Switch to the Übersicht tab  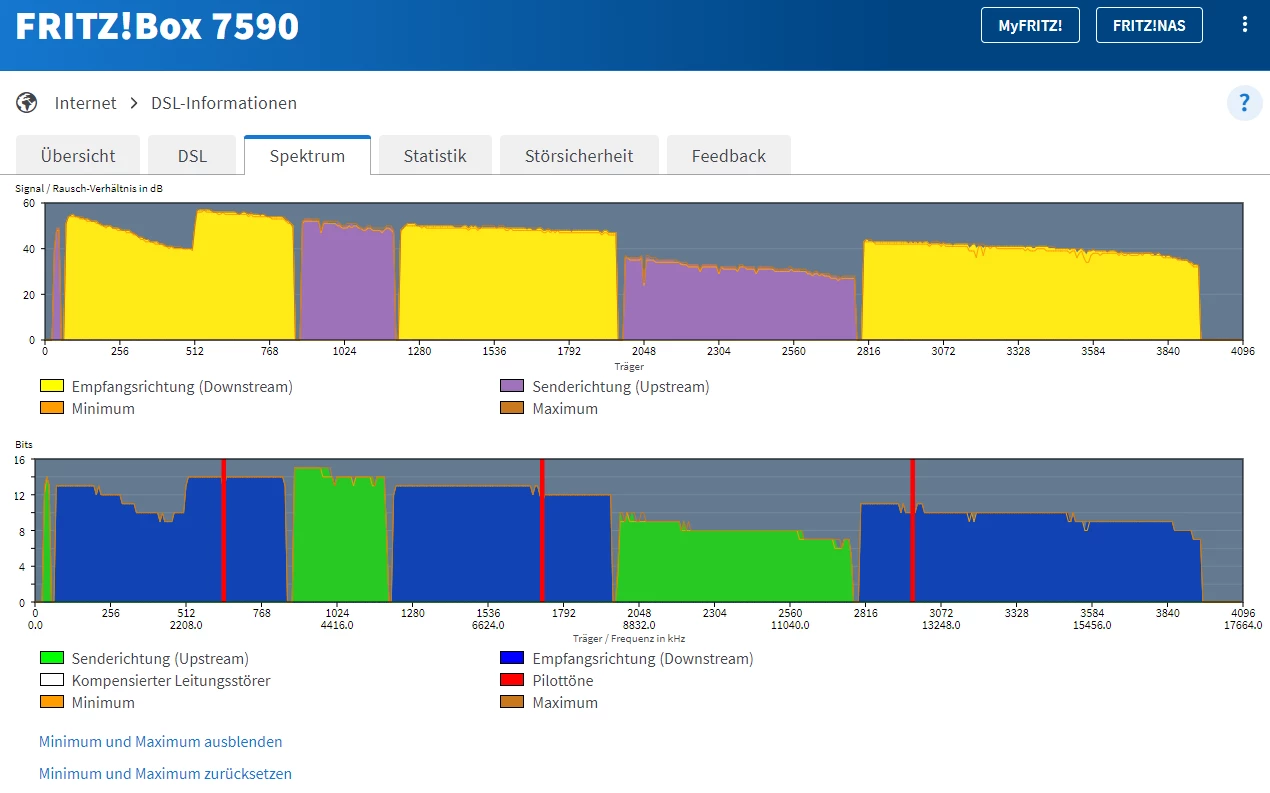[78, 156]
